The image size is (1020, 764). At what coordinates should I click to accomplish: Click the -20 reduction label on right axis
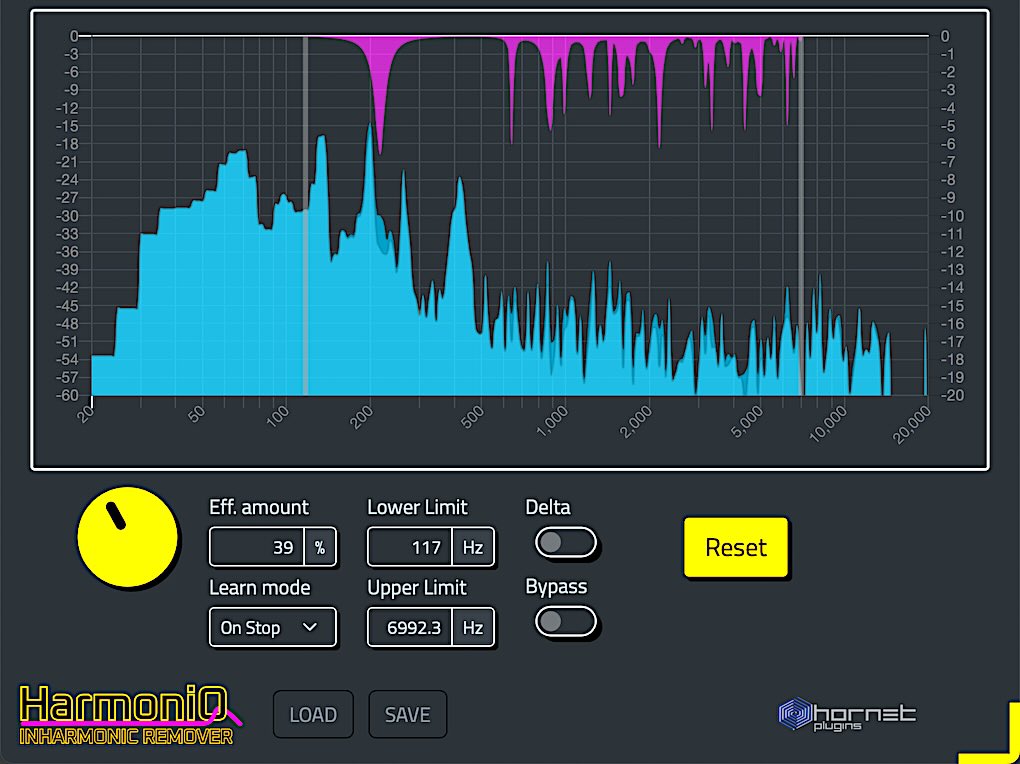click(x=950, y=396)
